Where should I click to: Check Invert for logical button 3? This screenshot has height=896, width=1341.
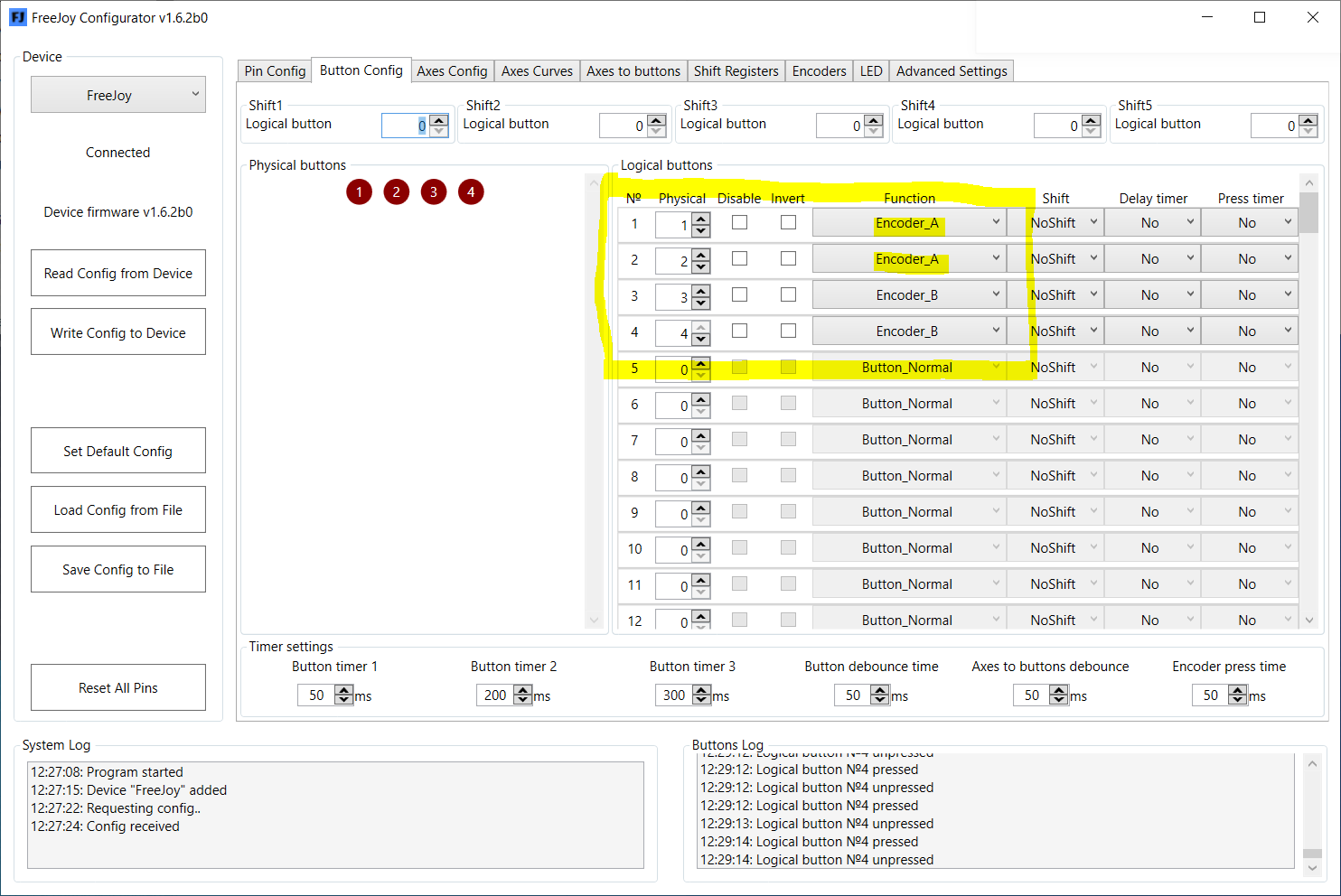point(788,294)
